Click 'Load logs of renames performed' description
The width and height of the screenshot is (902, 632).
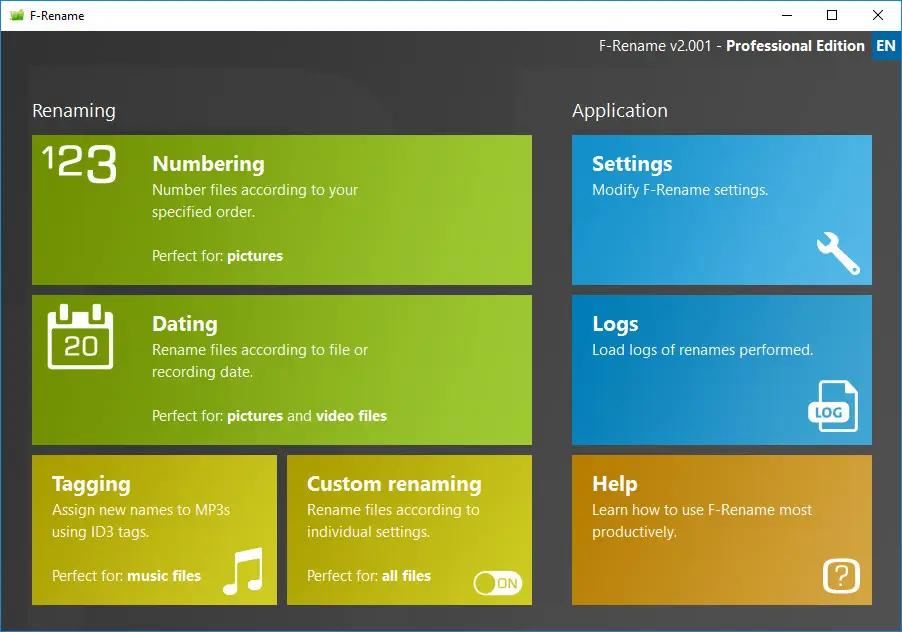pyautogui.click(x=702, y=350)
